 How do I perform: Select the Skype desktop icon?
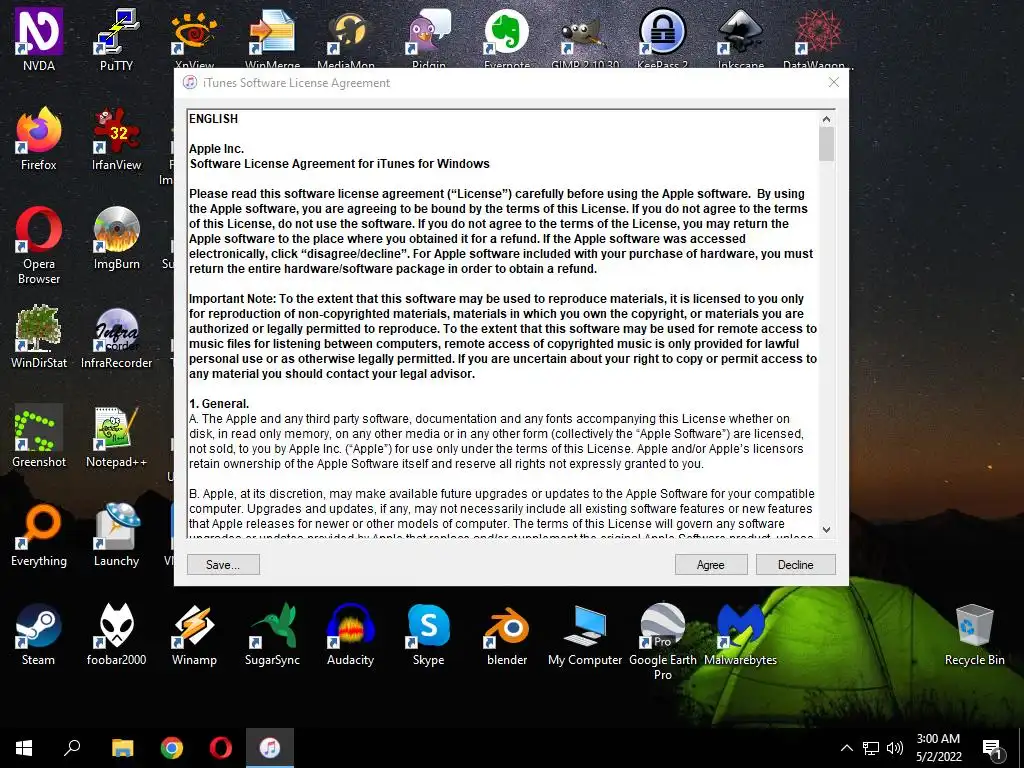(428, 635)
